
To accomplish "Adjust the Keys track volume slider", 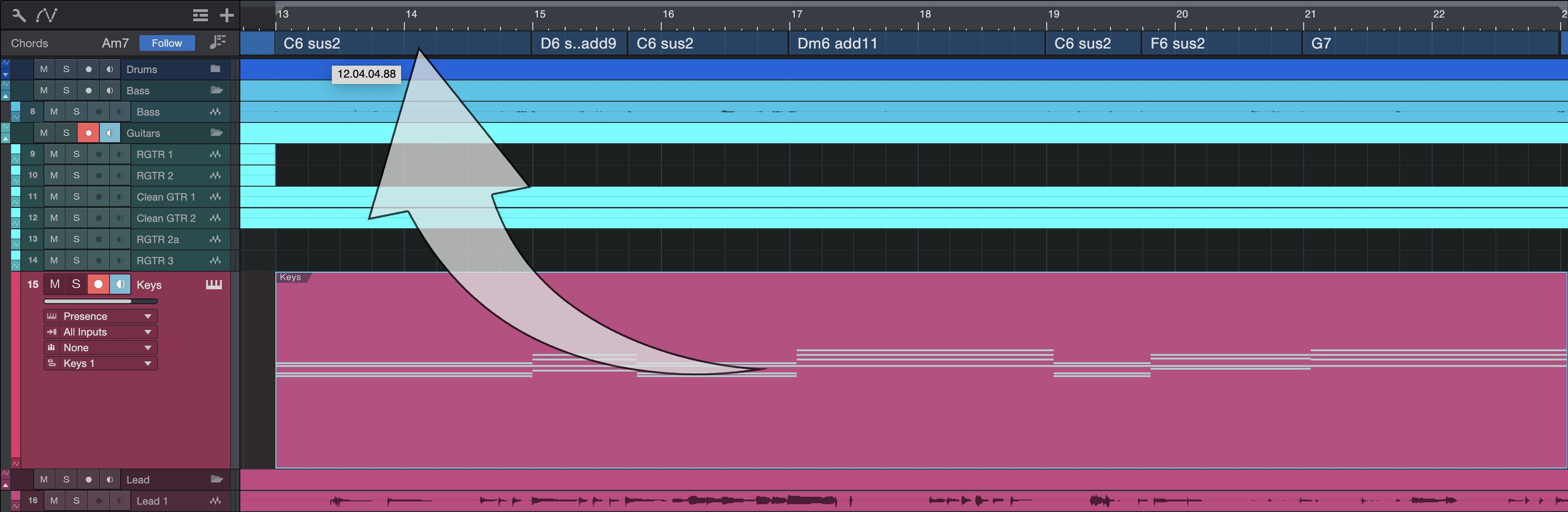I will 100,301.
